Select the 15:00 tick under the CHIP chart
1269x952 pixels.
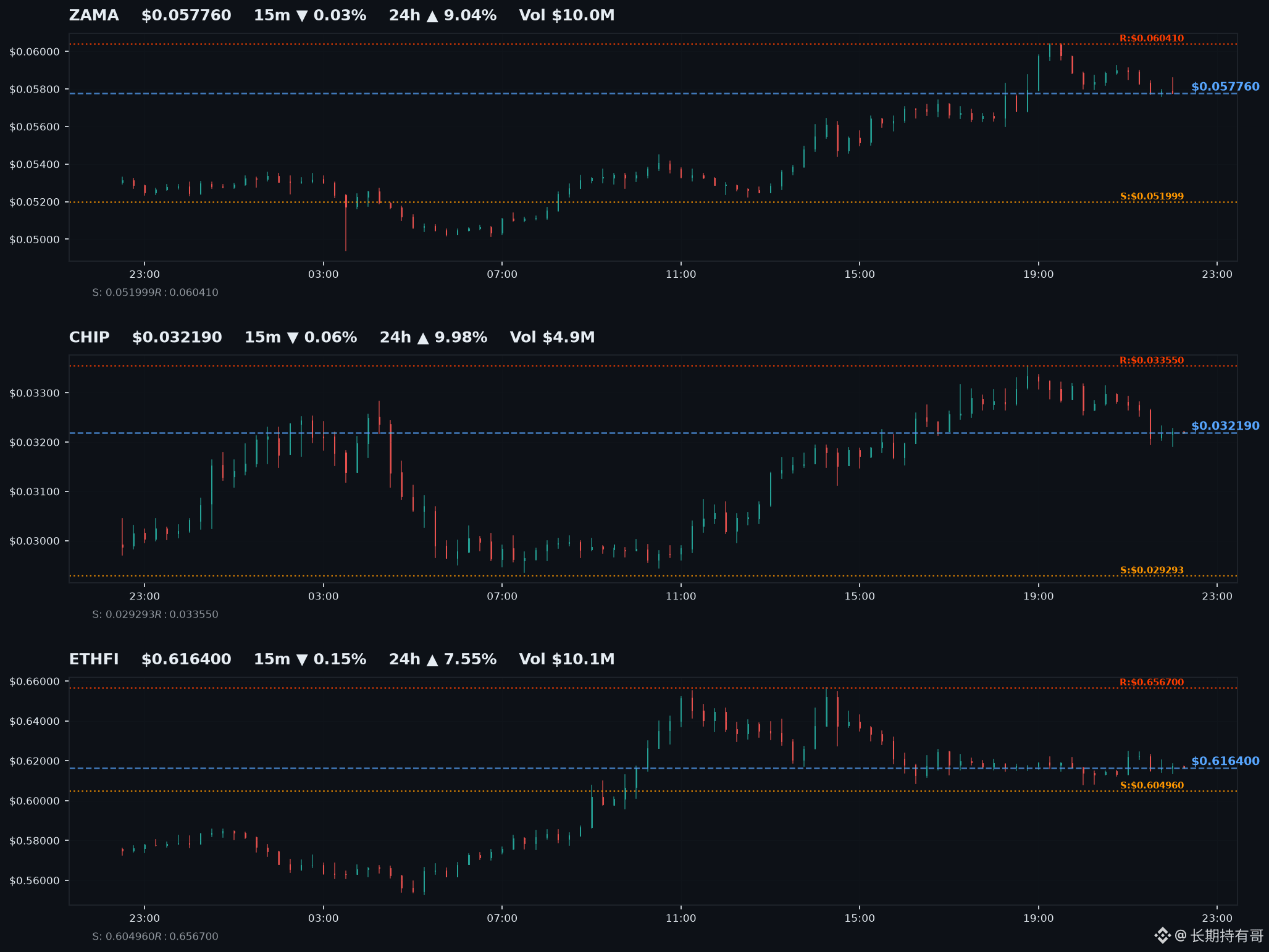tap(860, 596)
